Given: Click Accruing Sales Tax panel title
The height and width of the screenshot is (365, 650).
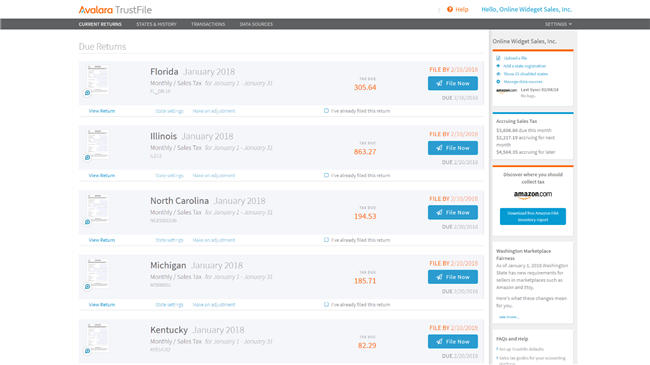Looking at the screenshot, I should coord(517,121).
